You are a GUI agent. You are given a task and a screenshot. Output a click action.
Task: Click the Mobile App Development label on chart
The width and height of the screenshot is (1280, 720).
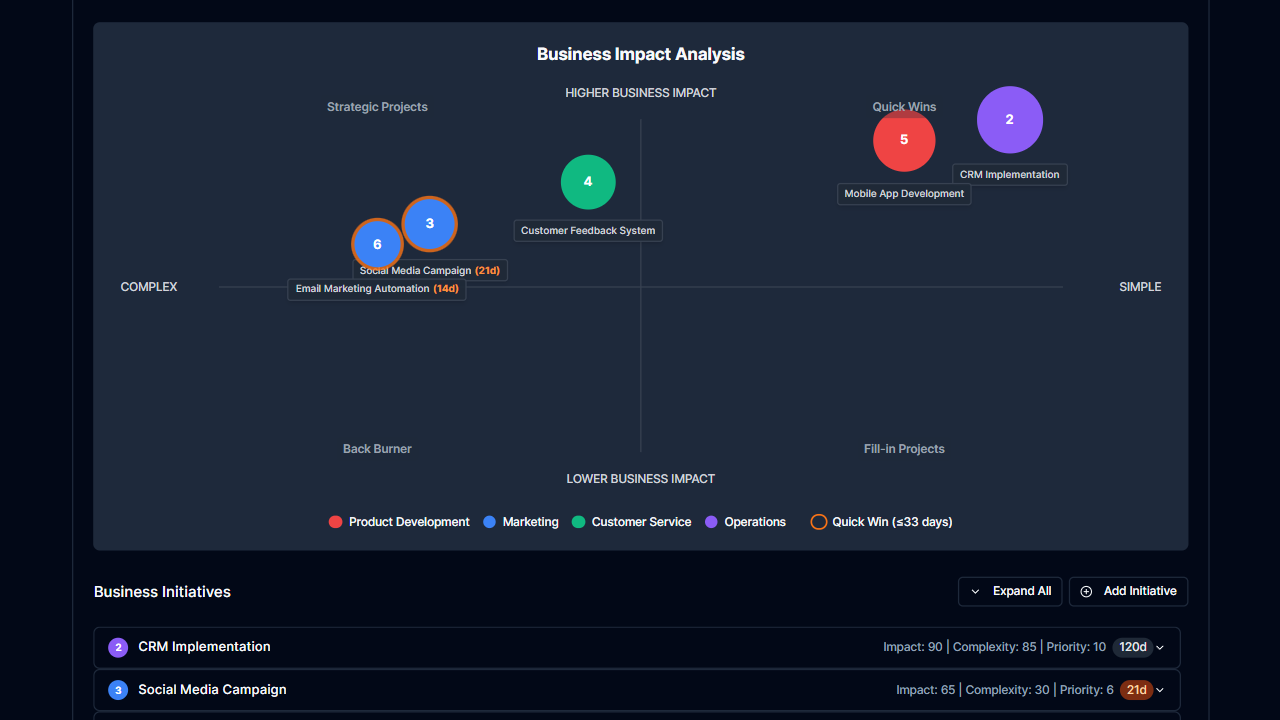pos(904,193)
